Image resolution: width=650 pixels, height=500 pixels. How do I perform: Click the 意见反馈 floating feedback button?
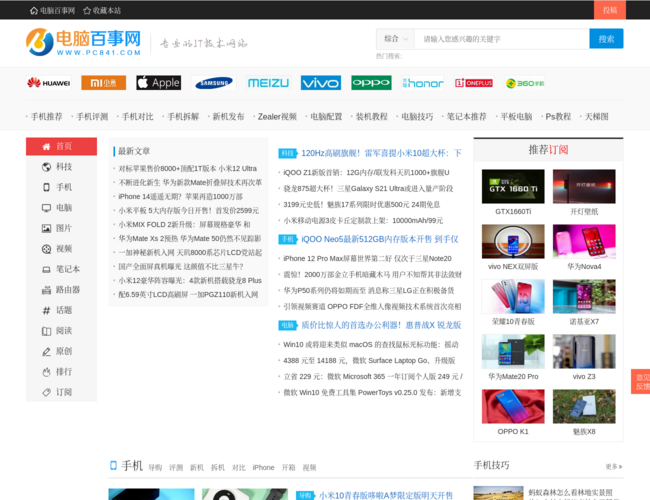pyautogui.click(x=641, y=381)
